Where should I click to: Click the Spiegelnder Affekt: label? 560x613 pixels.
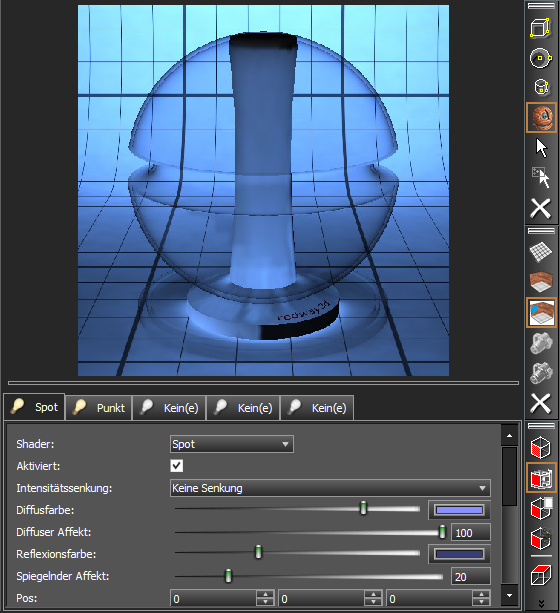(63, 576)
